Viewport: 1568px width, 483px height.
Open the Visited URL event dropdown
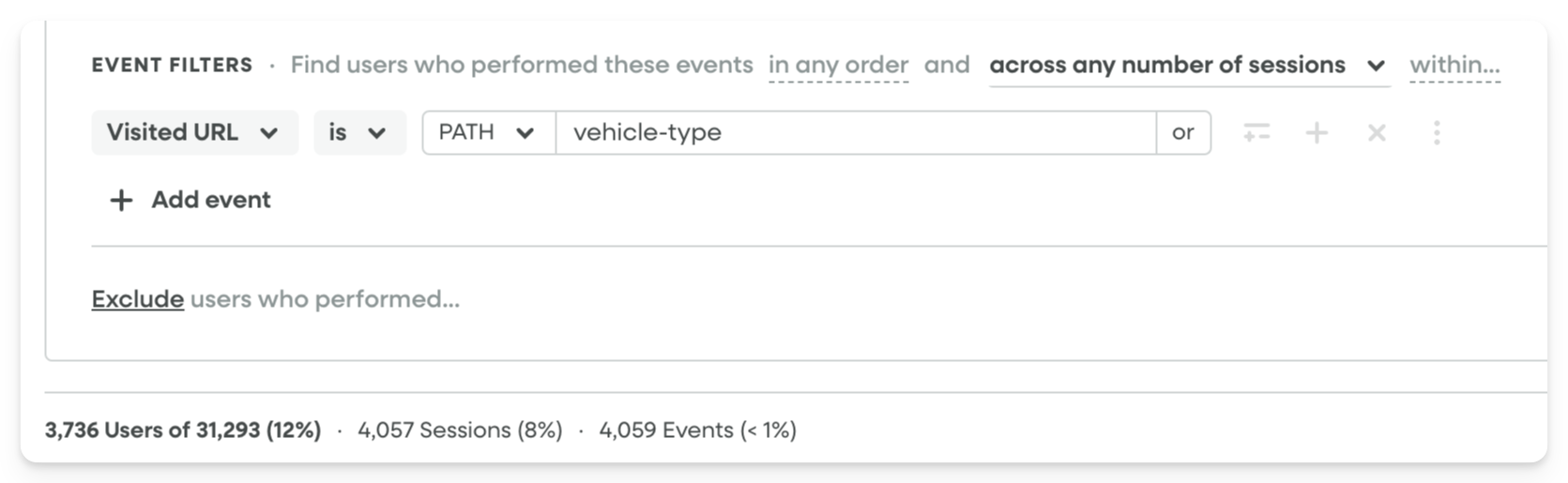point(194,132)
